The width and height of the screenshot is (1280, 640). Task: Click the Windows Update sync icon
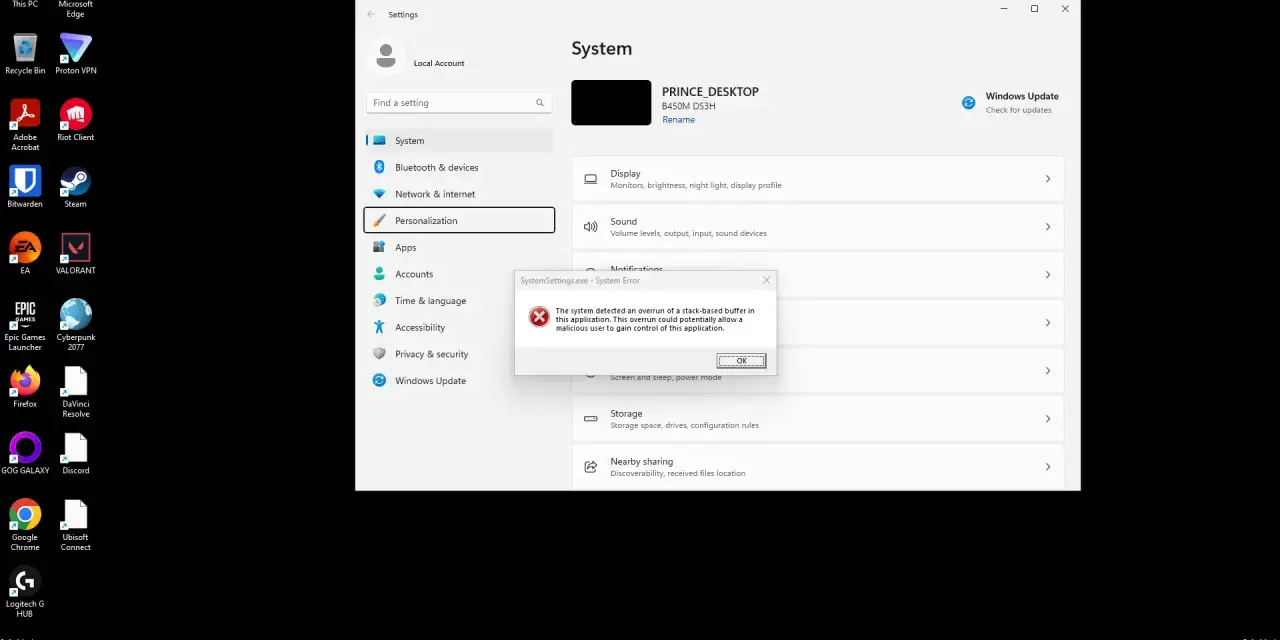pos(968,102)
